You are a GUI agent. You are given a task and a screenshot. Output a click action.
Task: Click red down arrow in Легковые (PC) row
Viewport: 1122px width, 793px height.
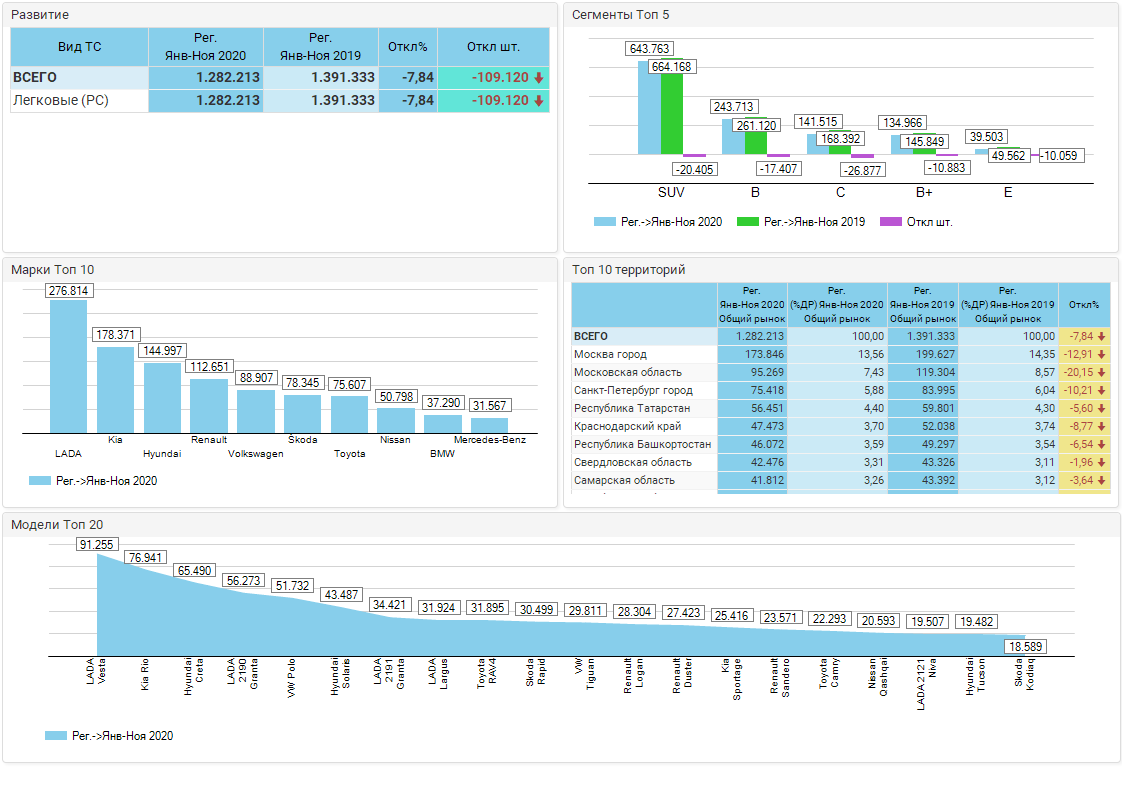(x=538, y=101)
